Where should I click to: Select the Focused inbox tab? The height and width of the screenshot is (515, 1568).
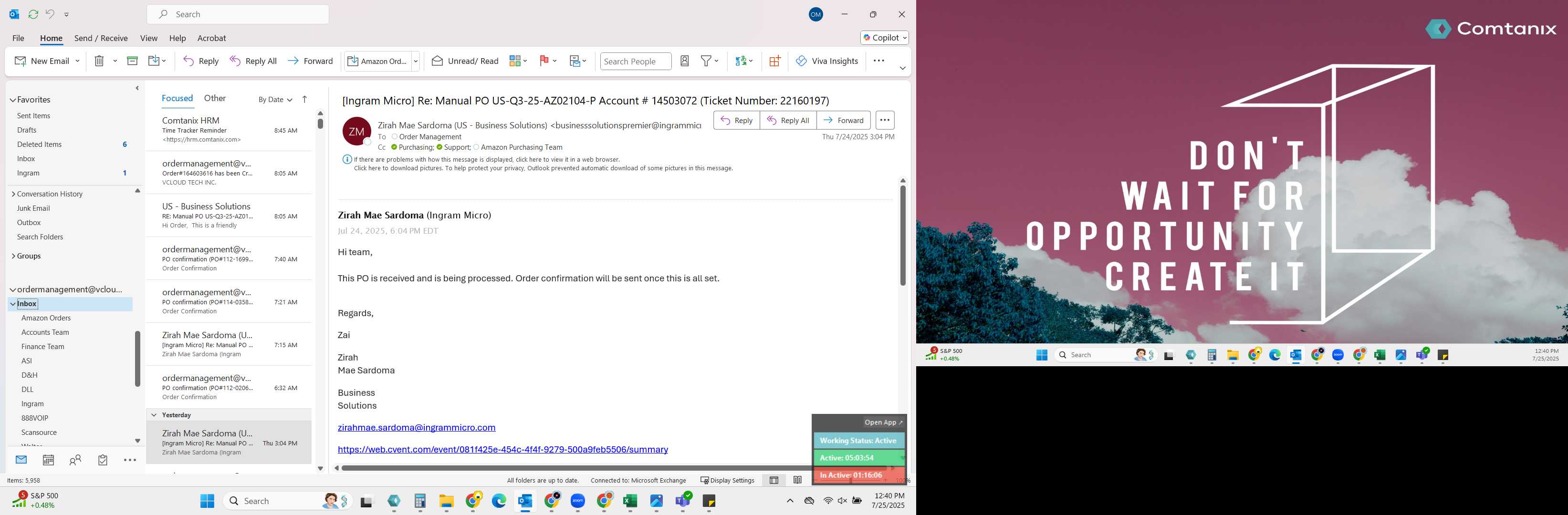pyautogui.click(x=177, y=99)
